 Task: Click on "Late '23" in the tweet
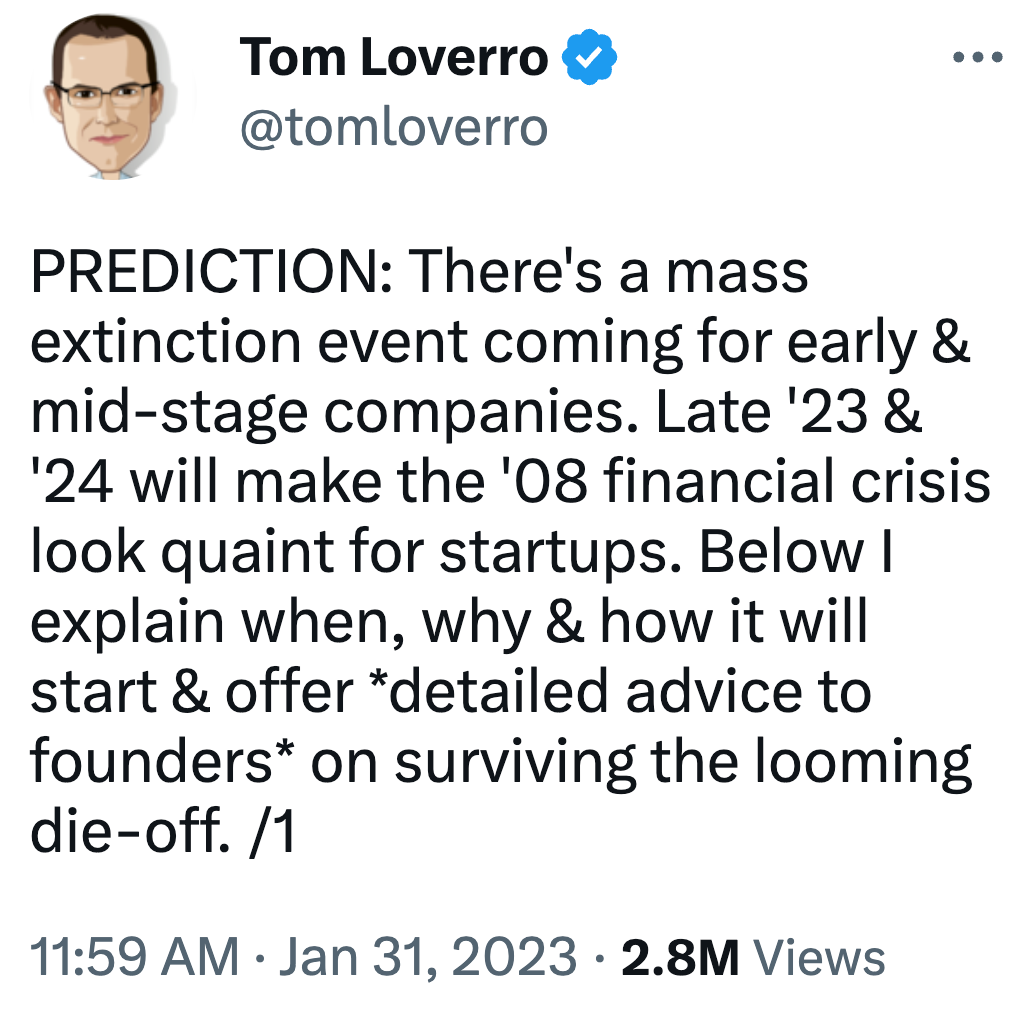coord(762,412)
